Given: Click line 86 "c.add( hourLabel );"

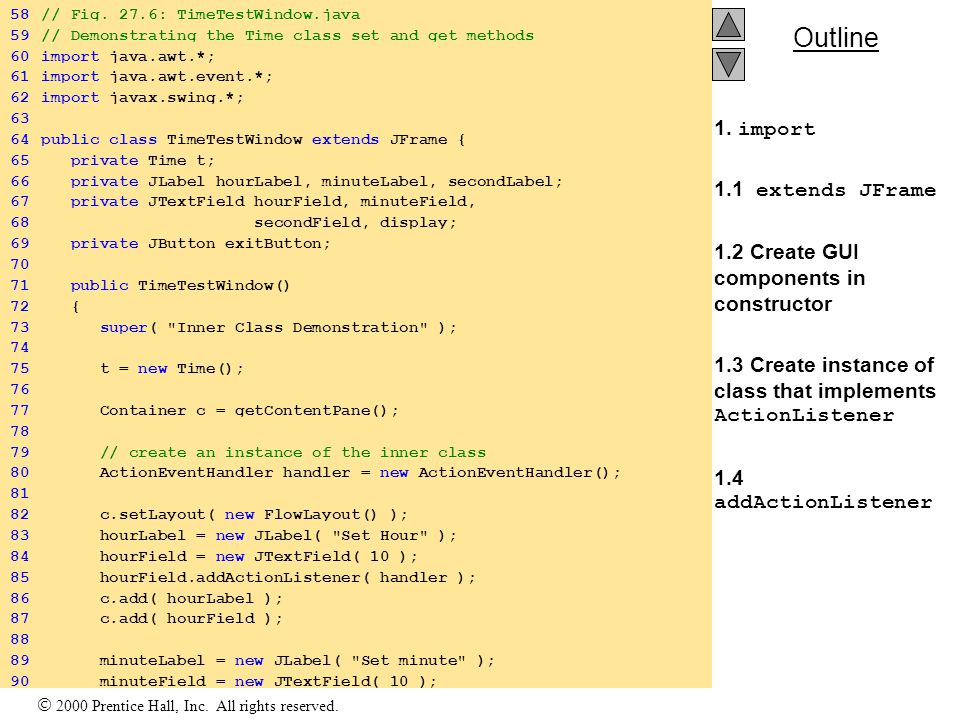Looking at the screenshot, I should pyautogui.click(x=191, y=598).
